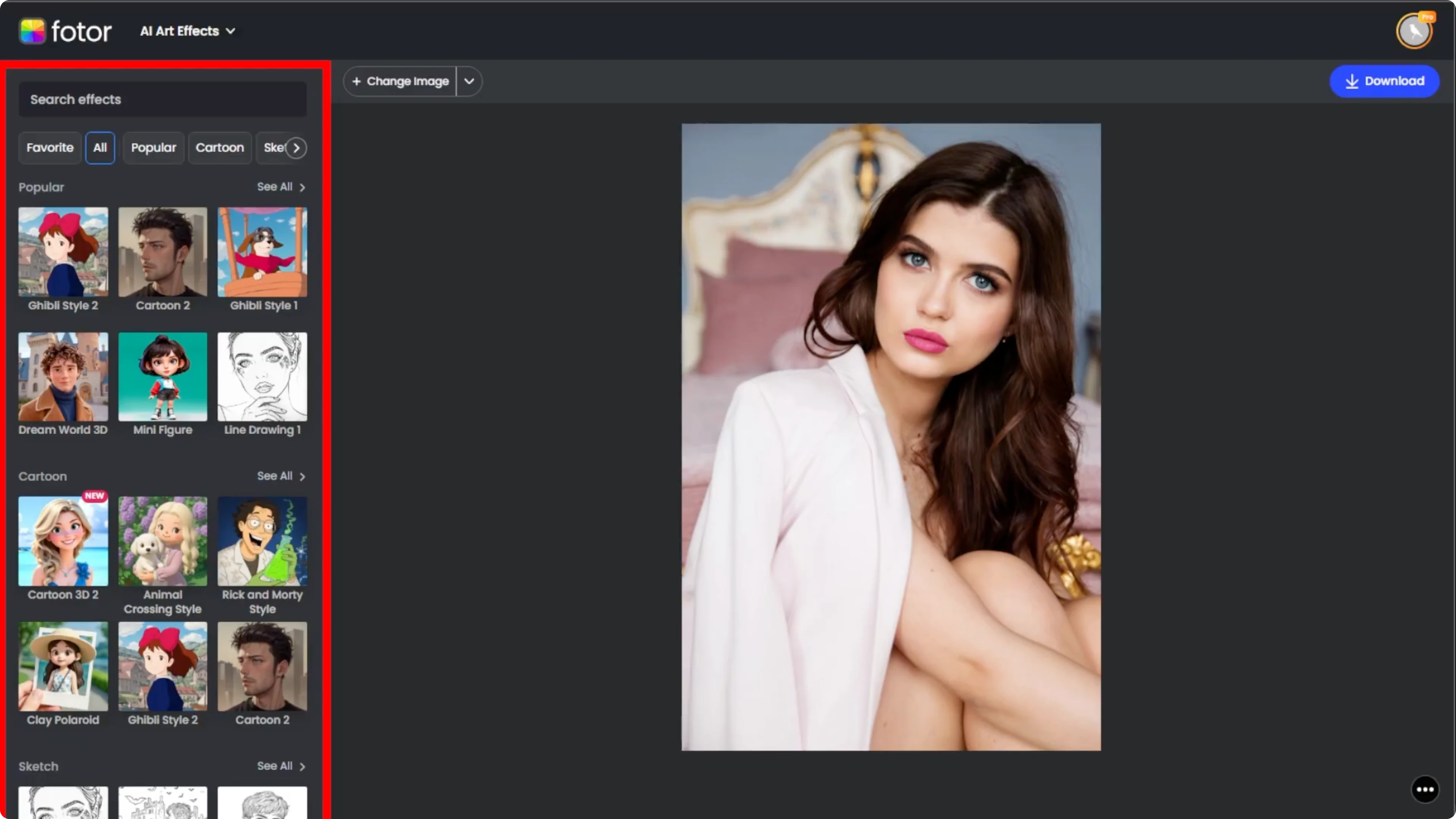Apply the Clay Polaroid effect

point(63,666)
